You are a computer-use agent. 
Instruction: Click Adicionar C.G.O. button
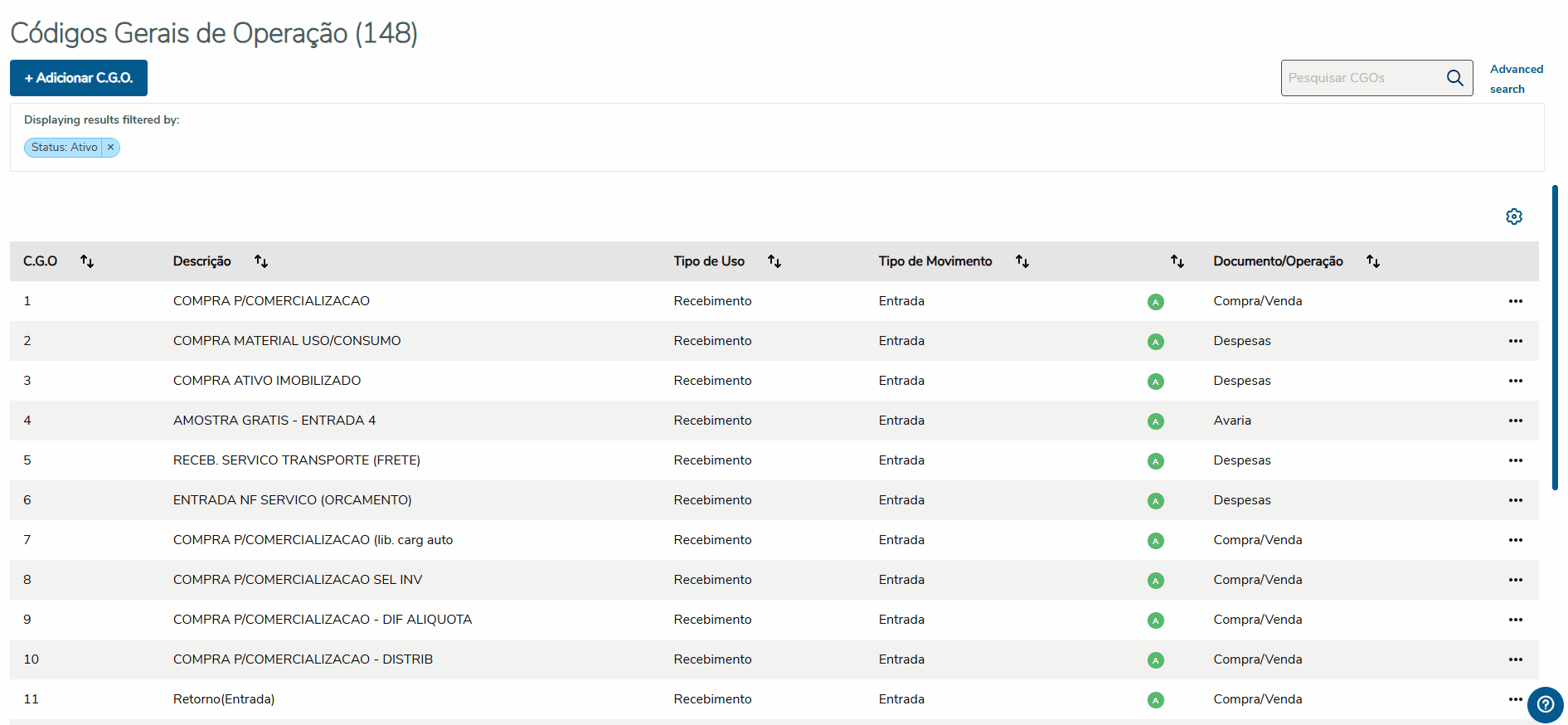(79, 78)
